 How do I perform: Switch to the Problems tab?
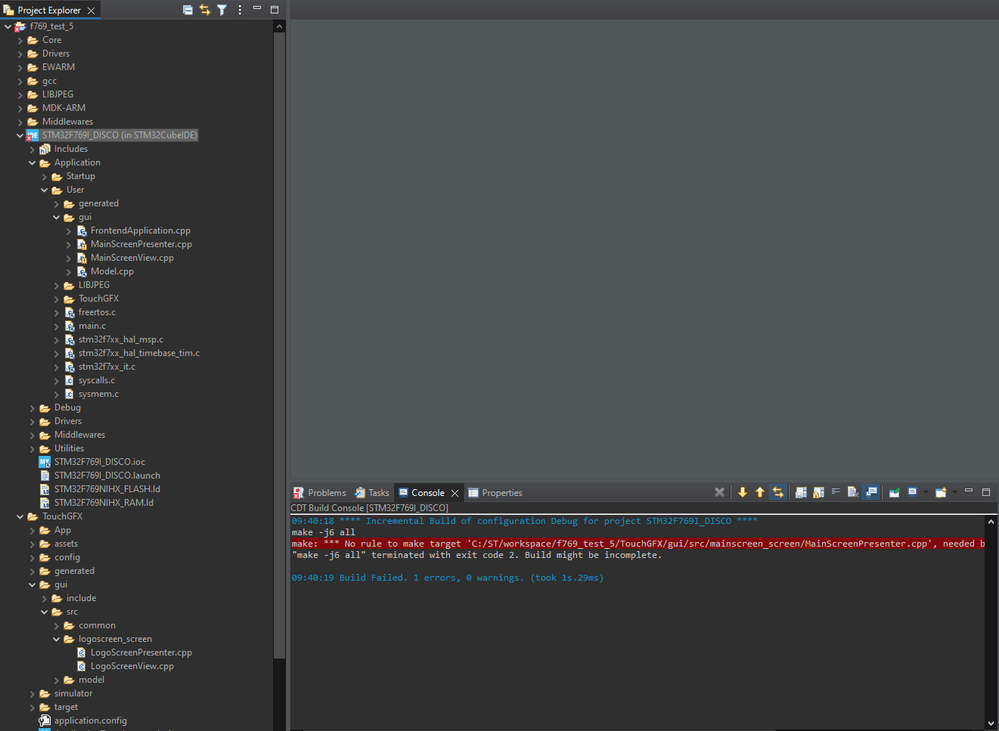(x=319, y=493)
